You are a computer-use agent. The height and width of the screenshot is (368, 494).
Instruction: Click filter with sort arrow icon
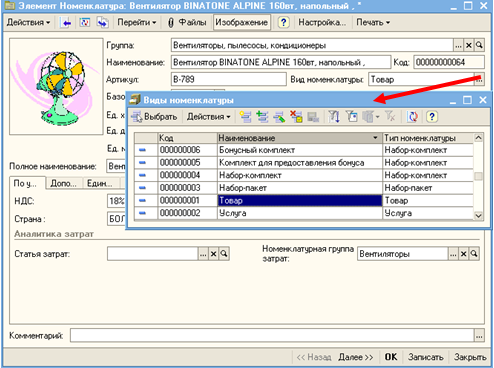tap(334, 117)
